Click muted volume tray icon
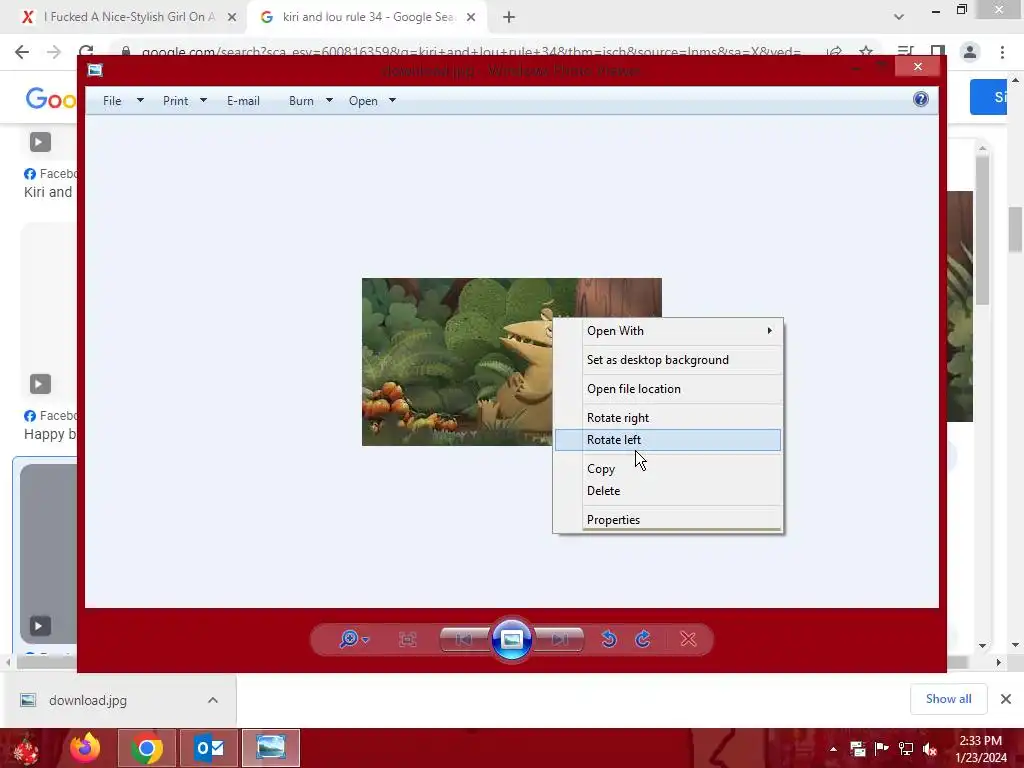Screen dimensions: 1024x768 pos(930,749)
